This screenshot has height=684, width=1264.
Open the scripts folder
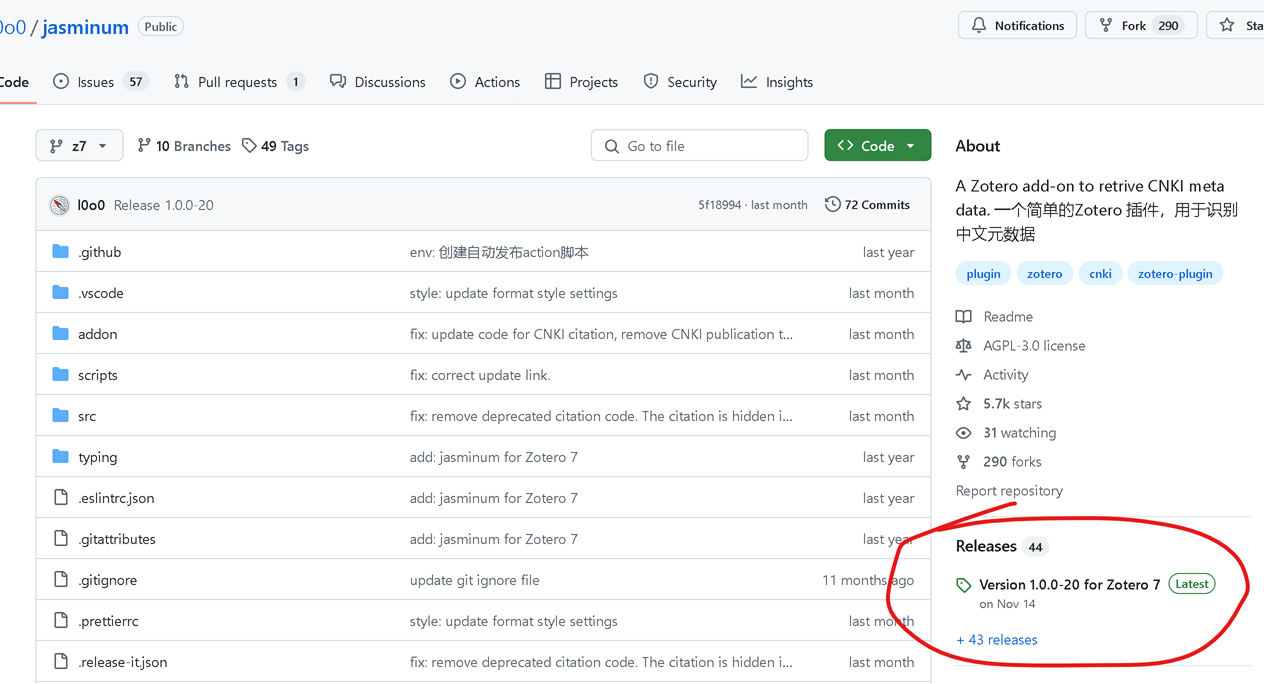click(x=98, y=375)
